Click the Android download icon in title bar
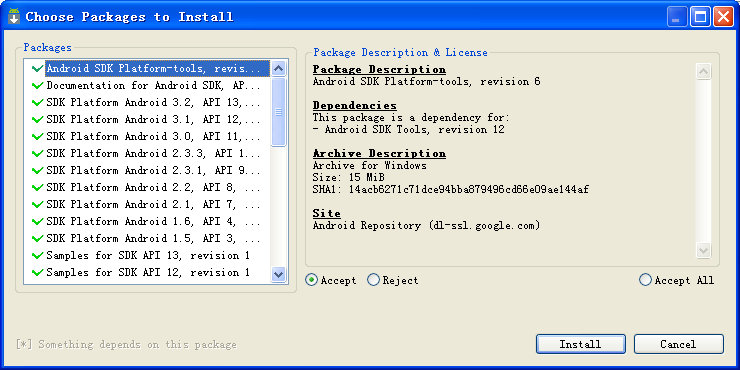 coord(14,17)
